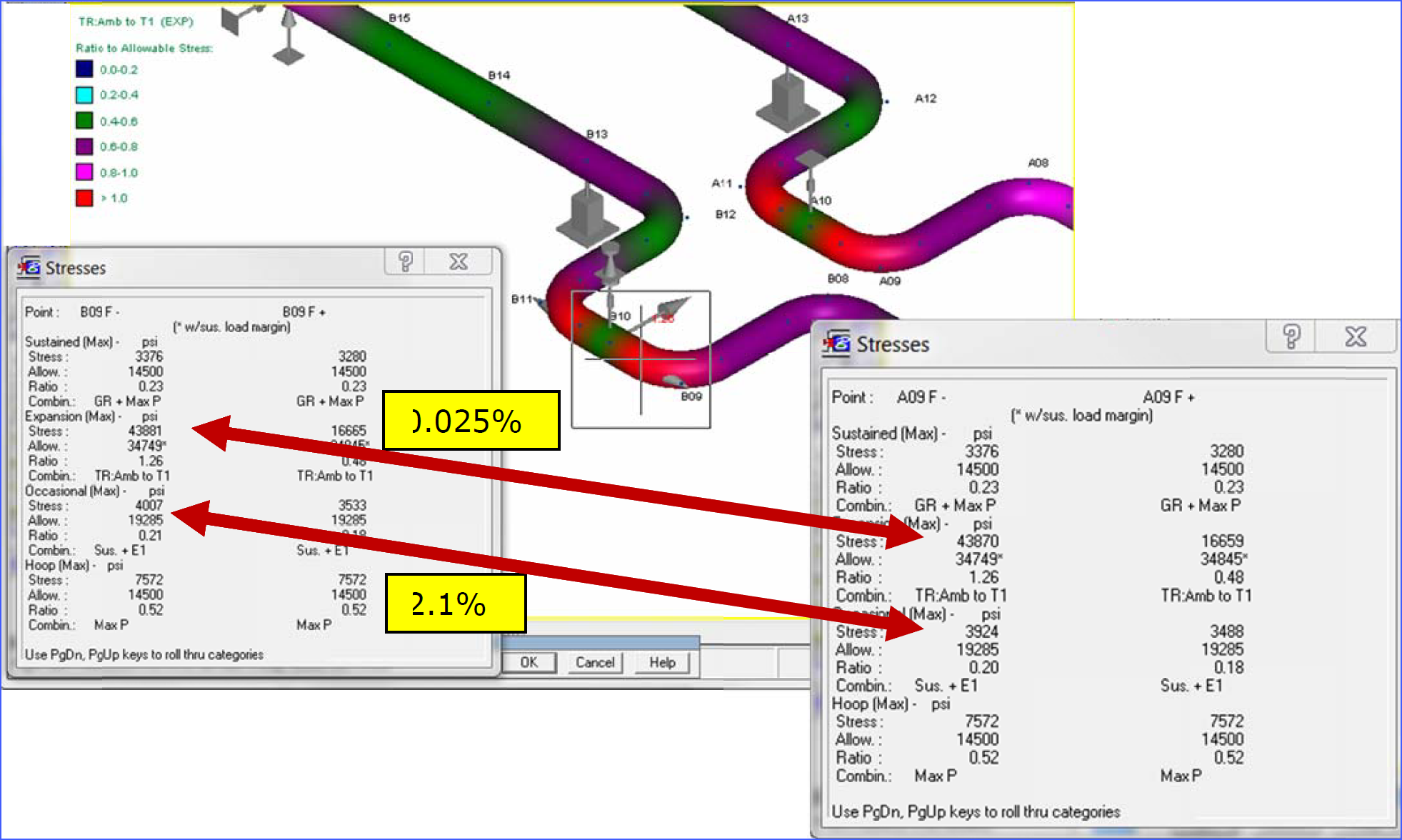Click the help question mark in B09 Stresses dialog

(x=405, y=261)
